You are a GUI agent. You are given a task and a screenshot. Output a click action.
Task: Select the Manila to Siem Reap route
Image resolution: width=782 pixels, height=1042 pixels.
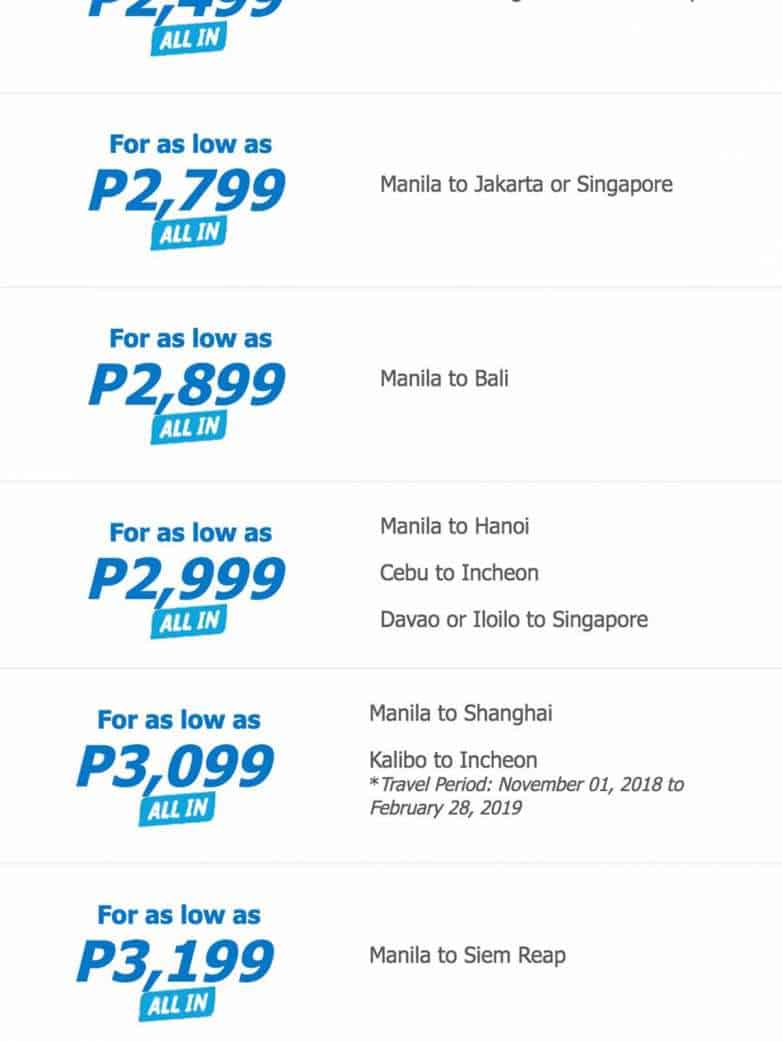(x=467, y=955)
